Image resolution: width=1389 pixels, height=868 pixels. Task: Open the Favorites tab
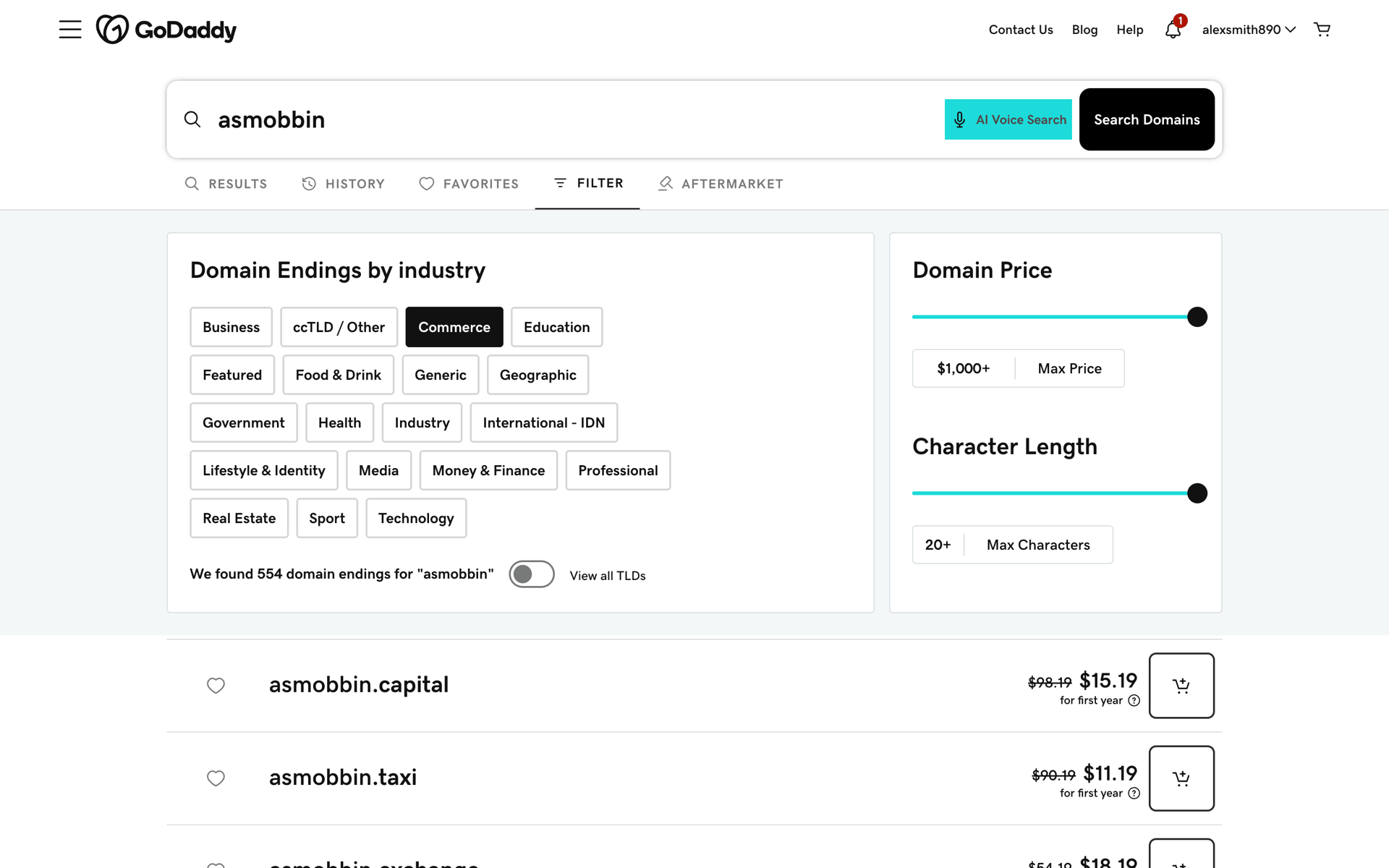(469, 184)
